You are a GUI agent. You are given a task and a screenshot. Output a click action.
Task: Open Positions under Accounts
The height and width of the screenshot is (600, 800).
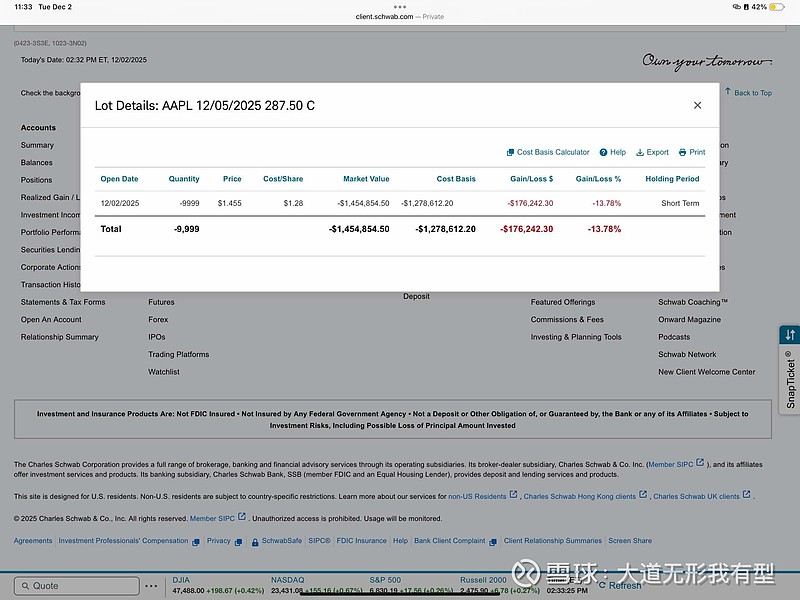point(36,180)
